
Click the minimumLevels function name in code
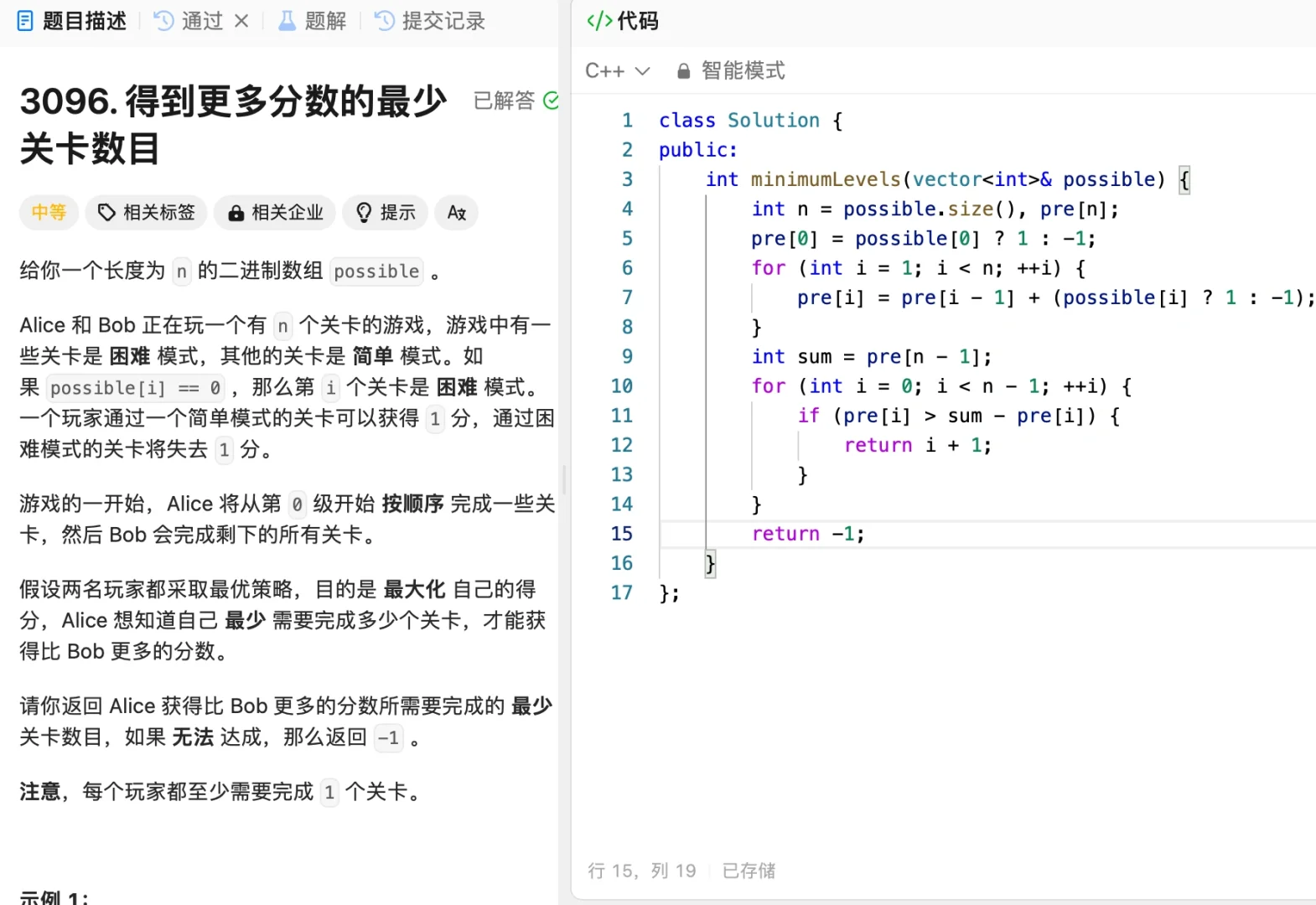pyautogui.click(x=826, y=179)
